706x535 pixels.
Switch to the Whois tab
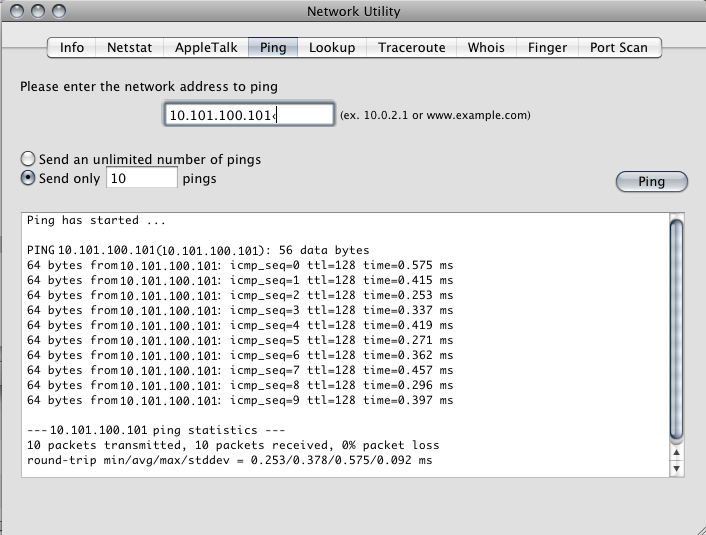pos(487,47)
